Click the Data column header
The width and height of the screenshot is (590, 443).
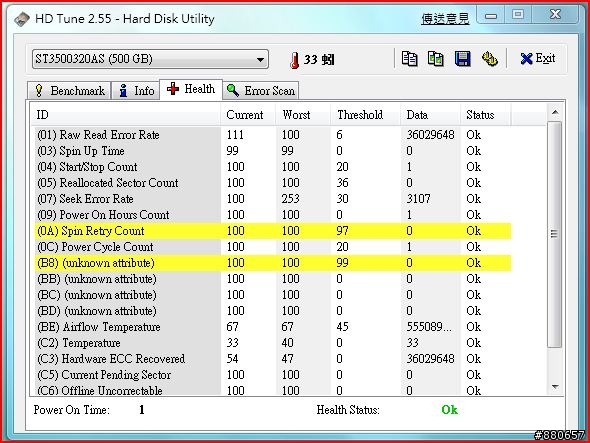tap(430, 115)
